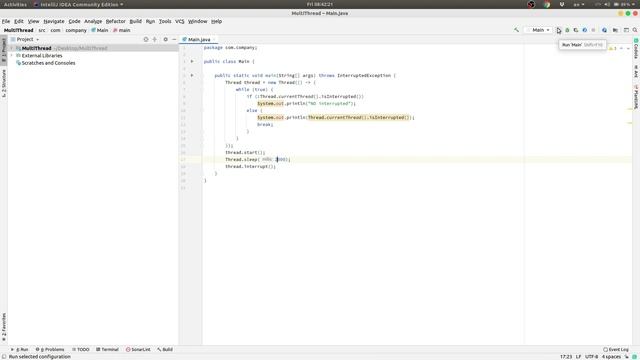
Task: Toggle the Structure side panel tab
Action: [4, 83]
